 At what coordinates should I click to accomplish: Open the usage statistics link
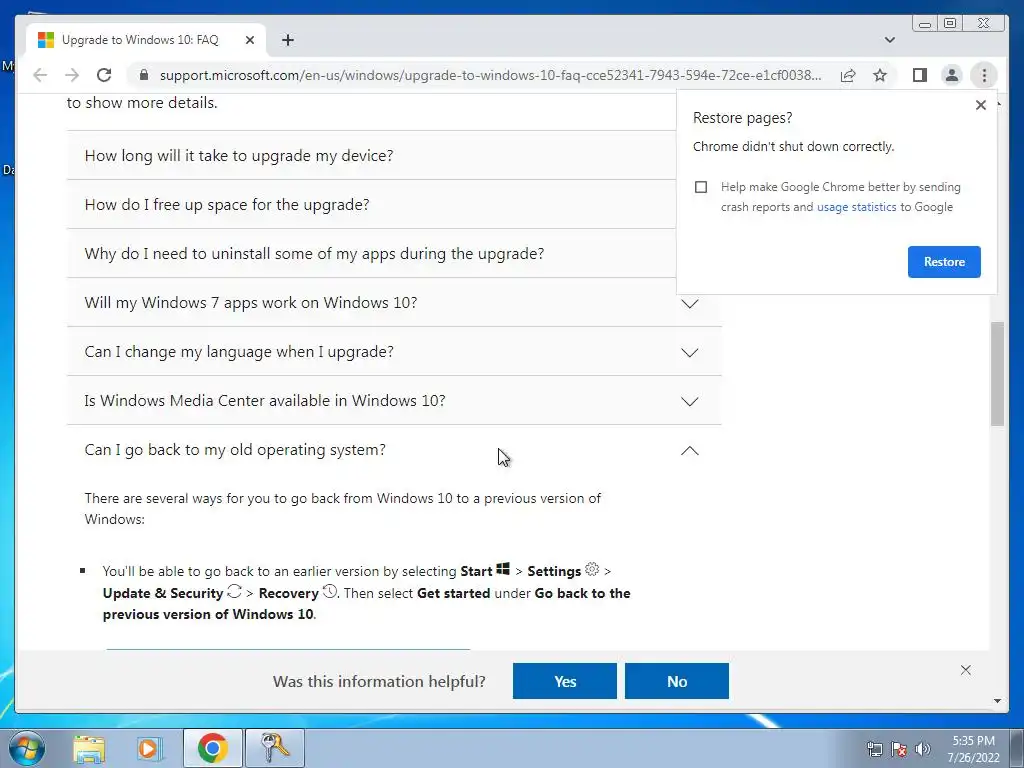tap(856, 207)
